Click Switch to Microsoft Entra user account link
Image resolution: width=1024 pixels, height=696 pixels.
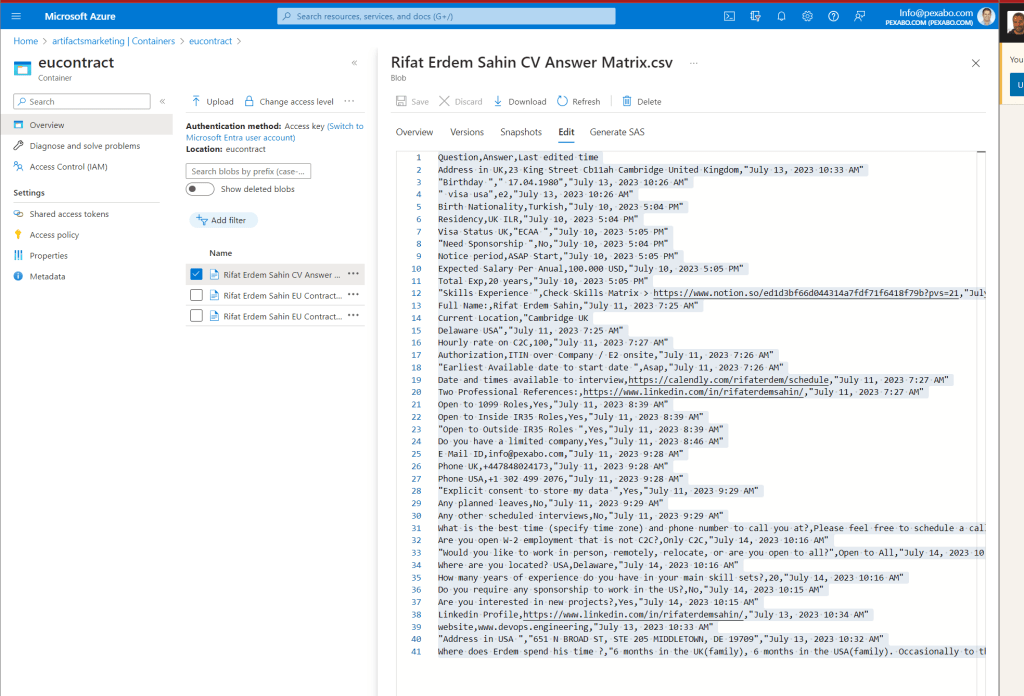[x=275, y=132]
